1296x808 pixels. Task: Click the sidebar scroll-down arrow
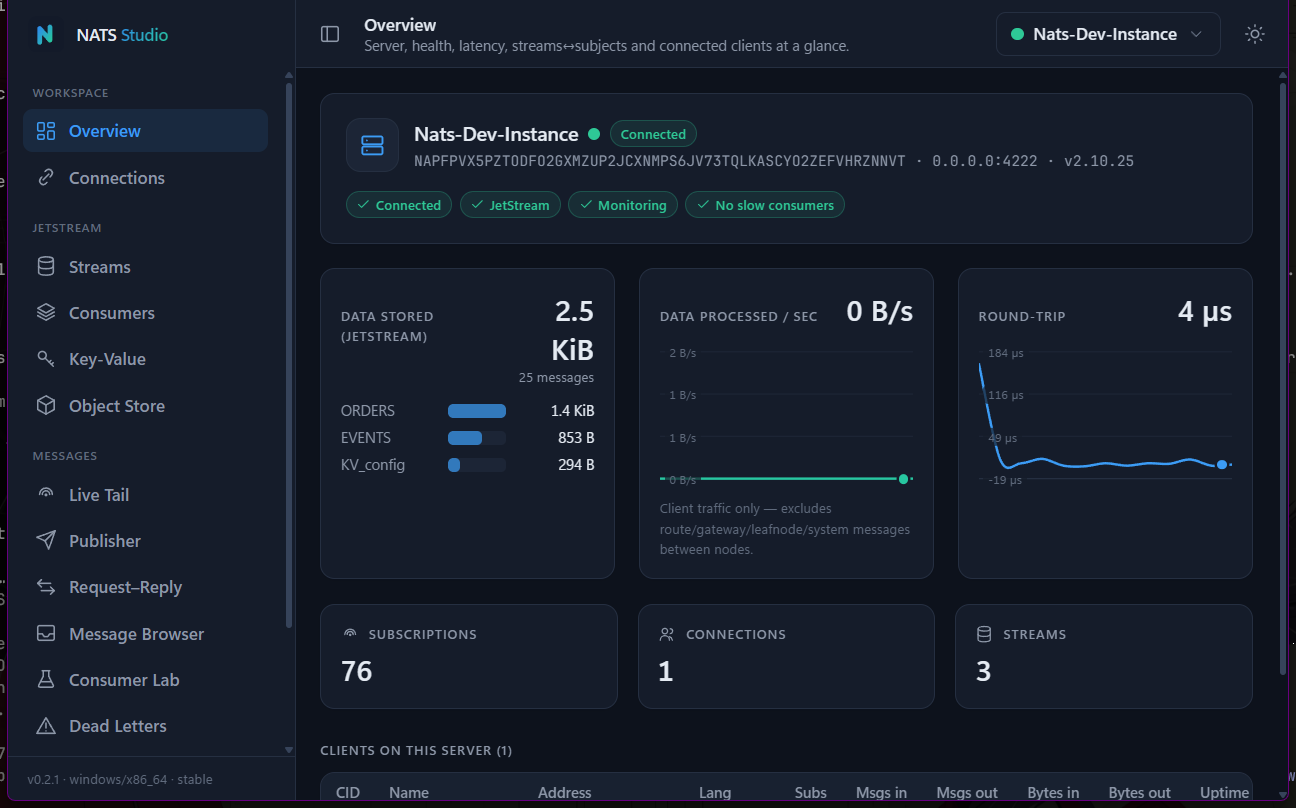tap(289, 750)
